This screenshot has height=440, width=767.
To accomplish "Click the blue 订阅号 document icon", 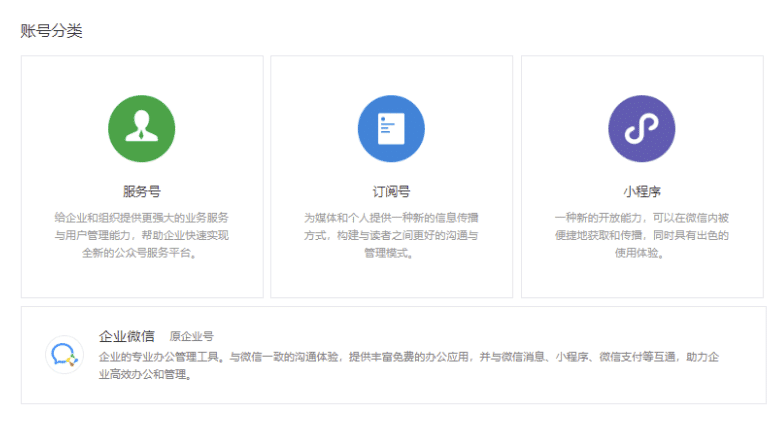I will click(391, 129).
